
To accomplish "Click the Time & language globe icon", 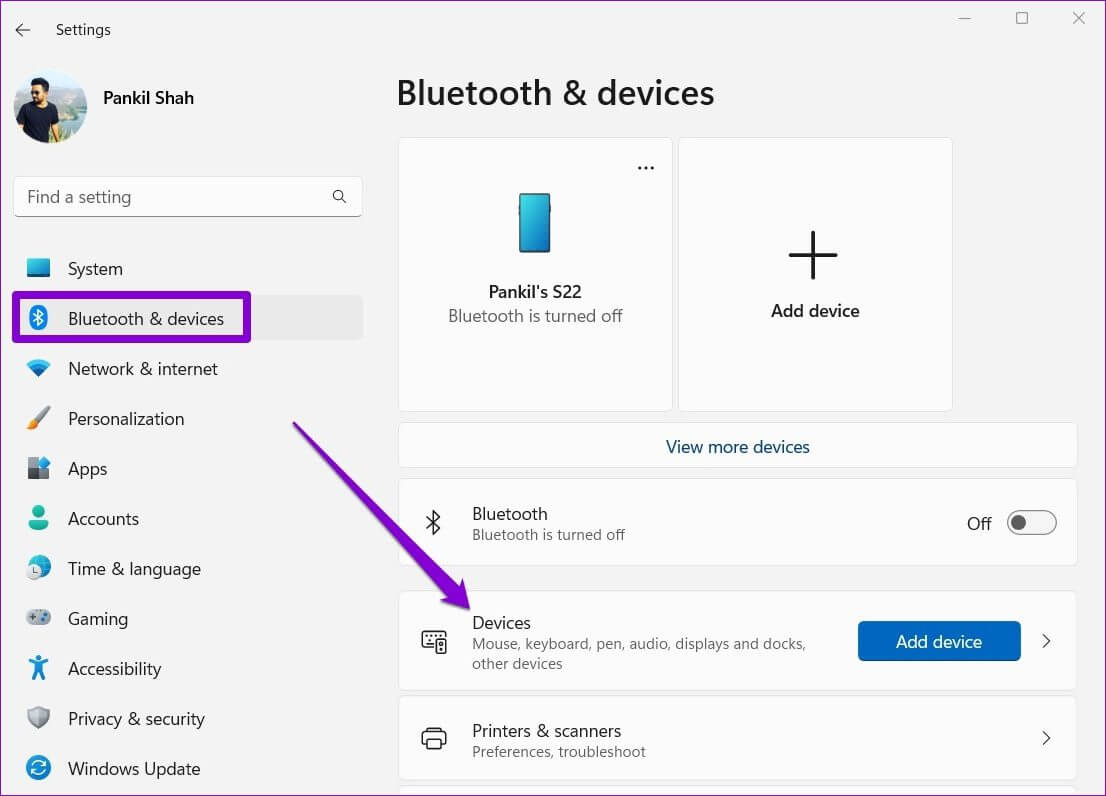I will click(38, 568).
